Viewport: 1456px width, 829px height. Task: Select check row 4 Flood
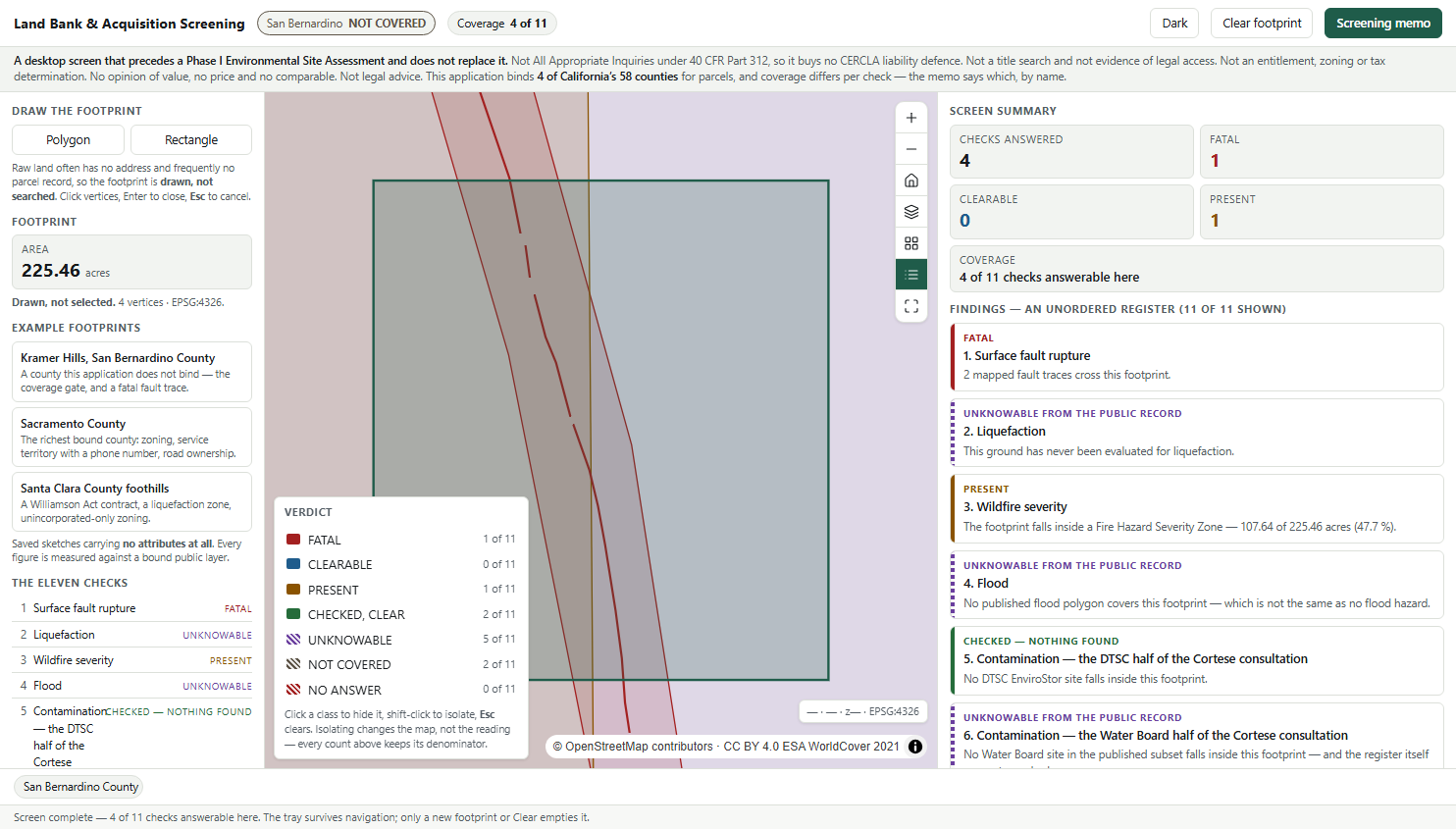click(x=131, y=686)
